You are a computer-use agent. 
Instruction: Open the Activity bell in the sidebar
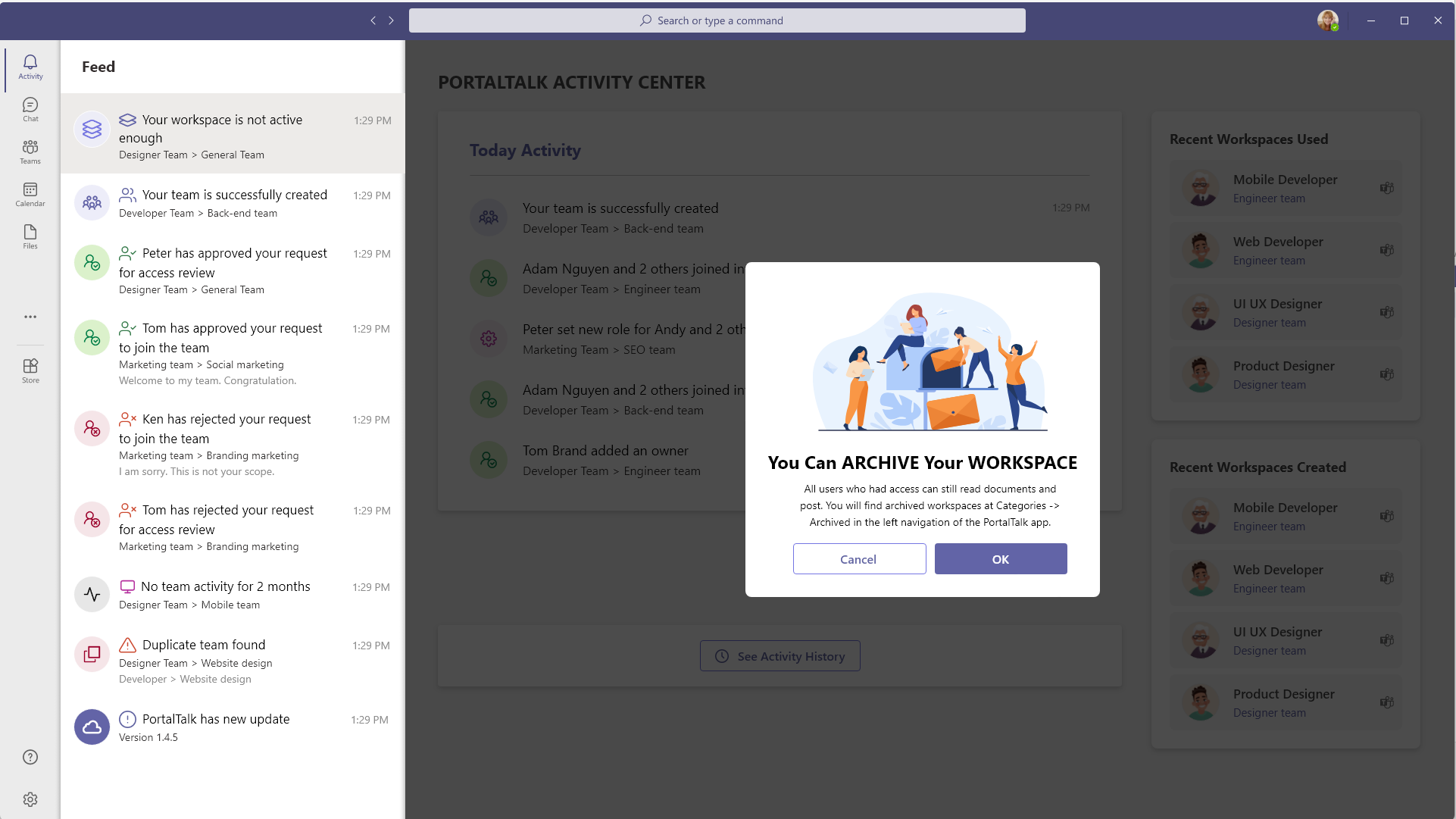30,67
